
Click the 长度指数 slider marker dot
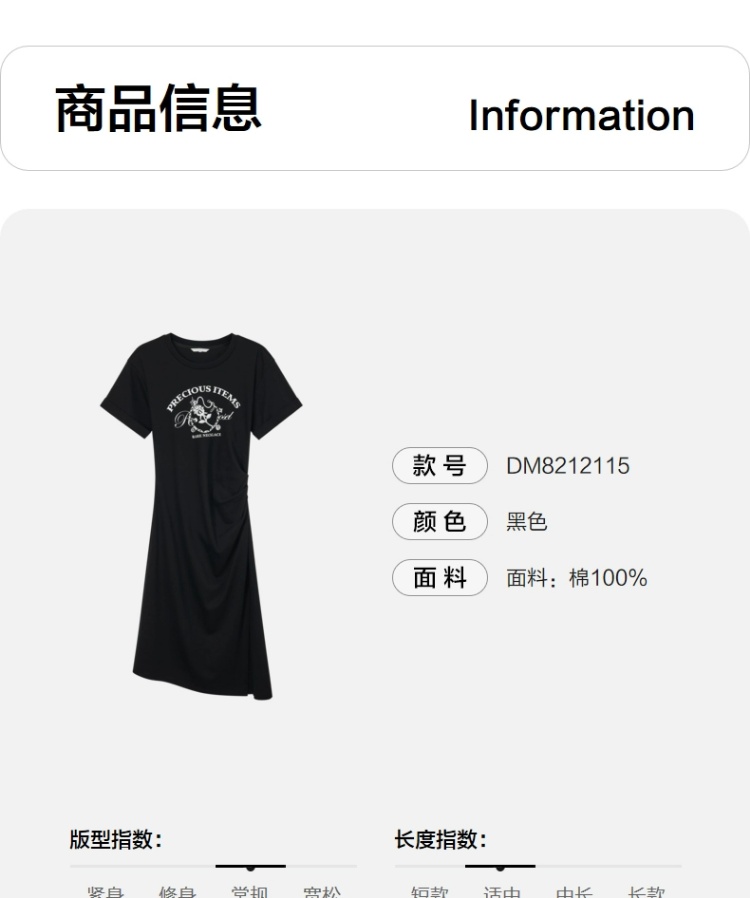(x=500, y=868)
